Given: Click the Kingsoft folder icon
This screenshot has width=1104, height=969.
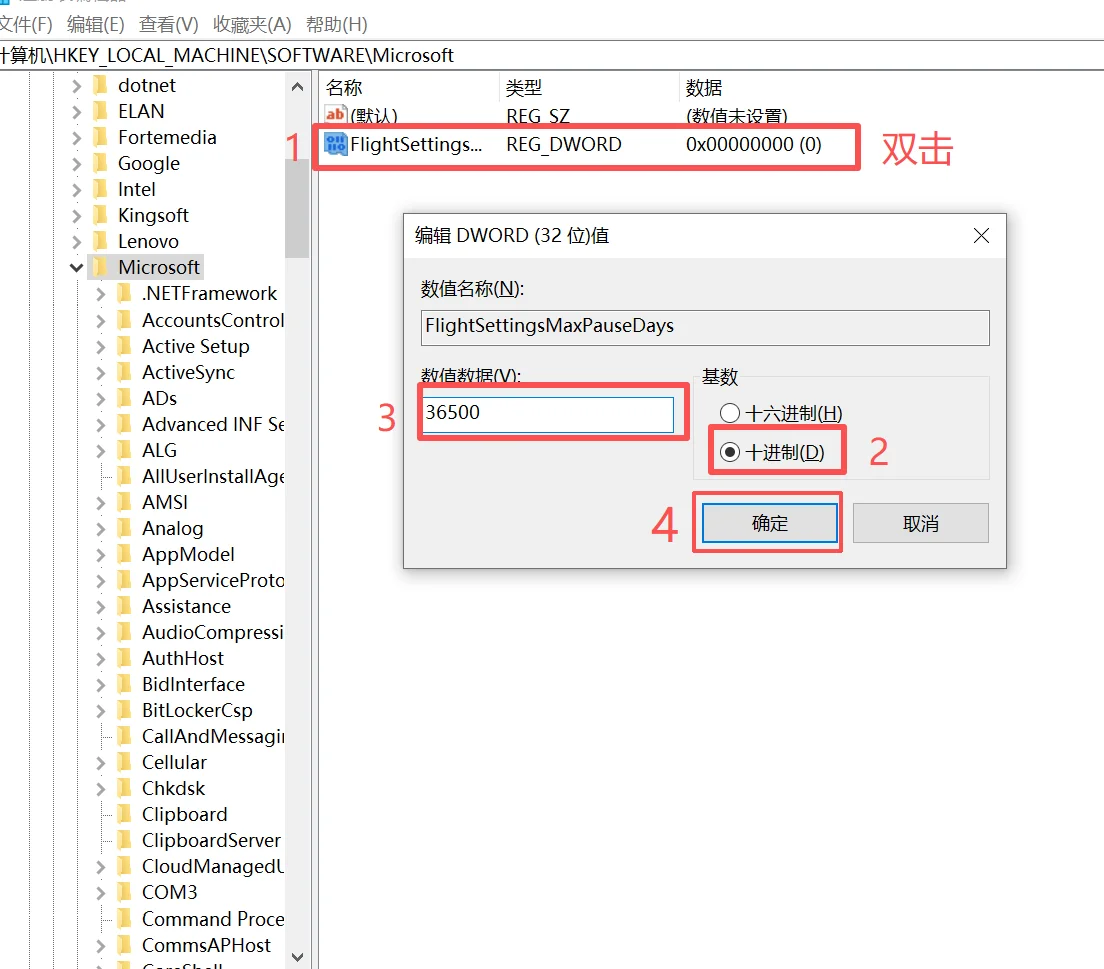Looking at the screenshot, I should click(x=101, y=215).
